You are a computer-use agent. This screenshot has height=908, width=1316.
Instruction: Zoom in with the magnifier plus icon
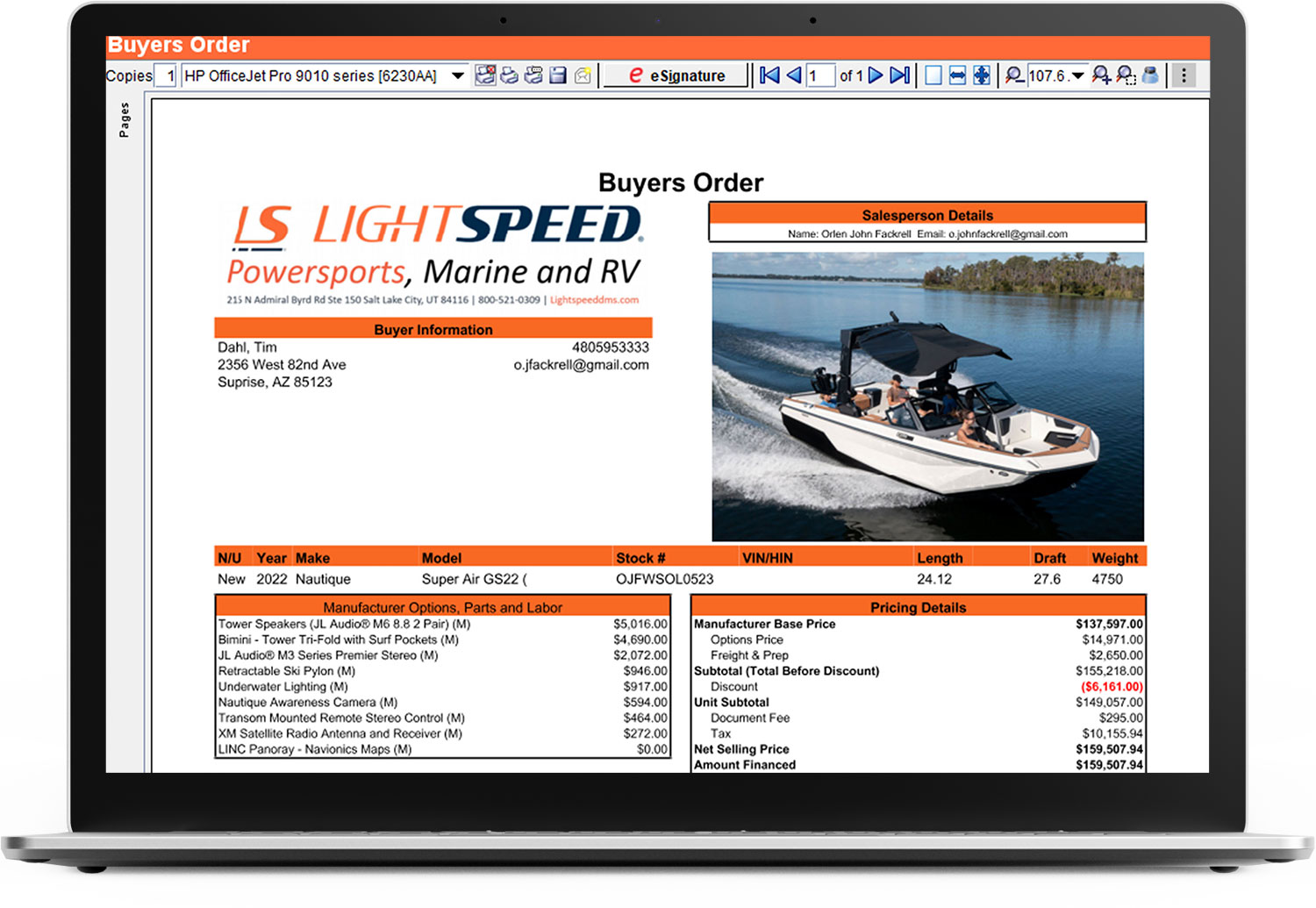[x=1102, y=75]
